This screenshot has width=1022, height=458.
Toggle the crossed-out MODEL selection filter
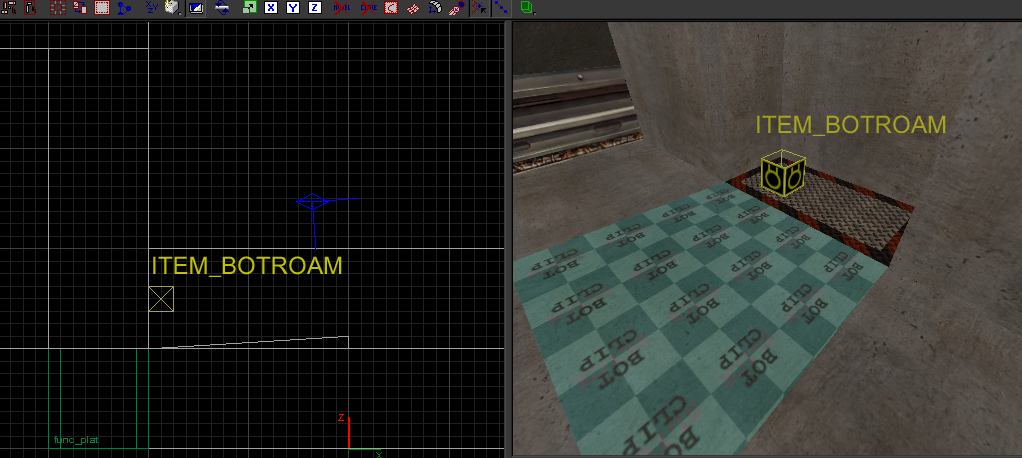[x=342, y=8]
